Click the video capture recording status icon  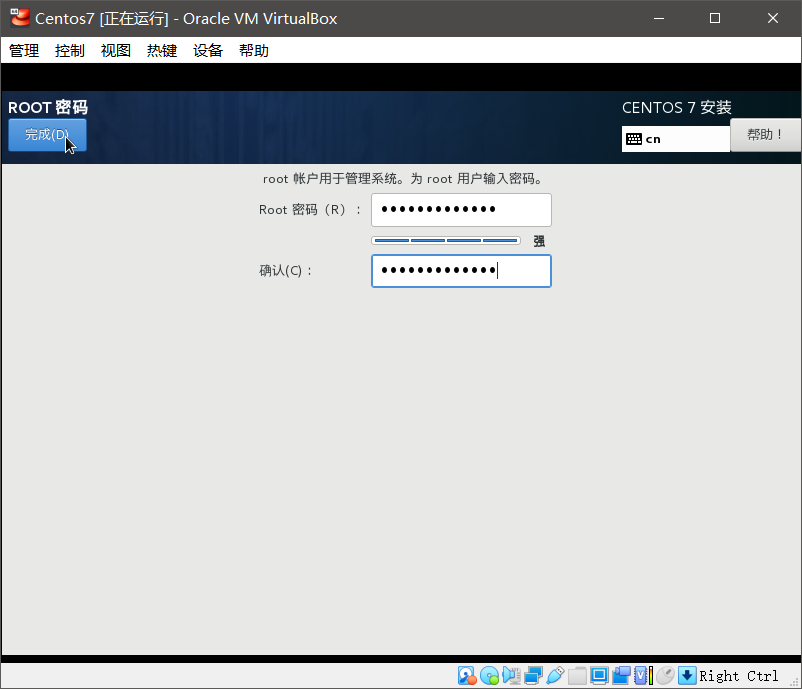621,676
